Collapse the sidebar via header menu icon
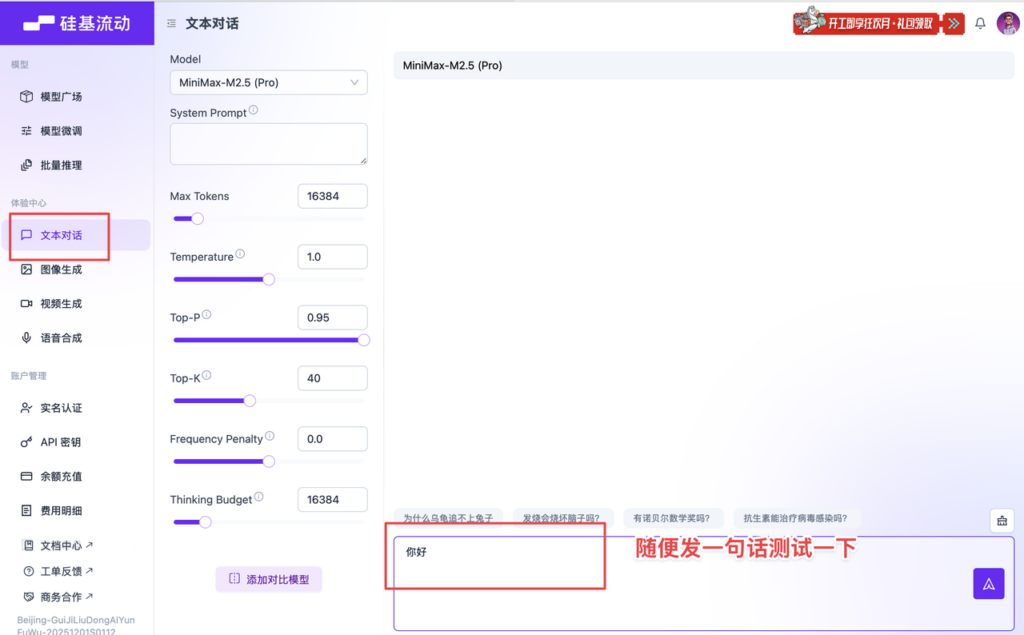This screenshot has height=635, width=1024. [171, 23]
